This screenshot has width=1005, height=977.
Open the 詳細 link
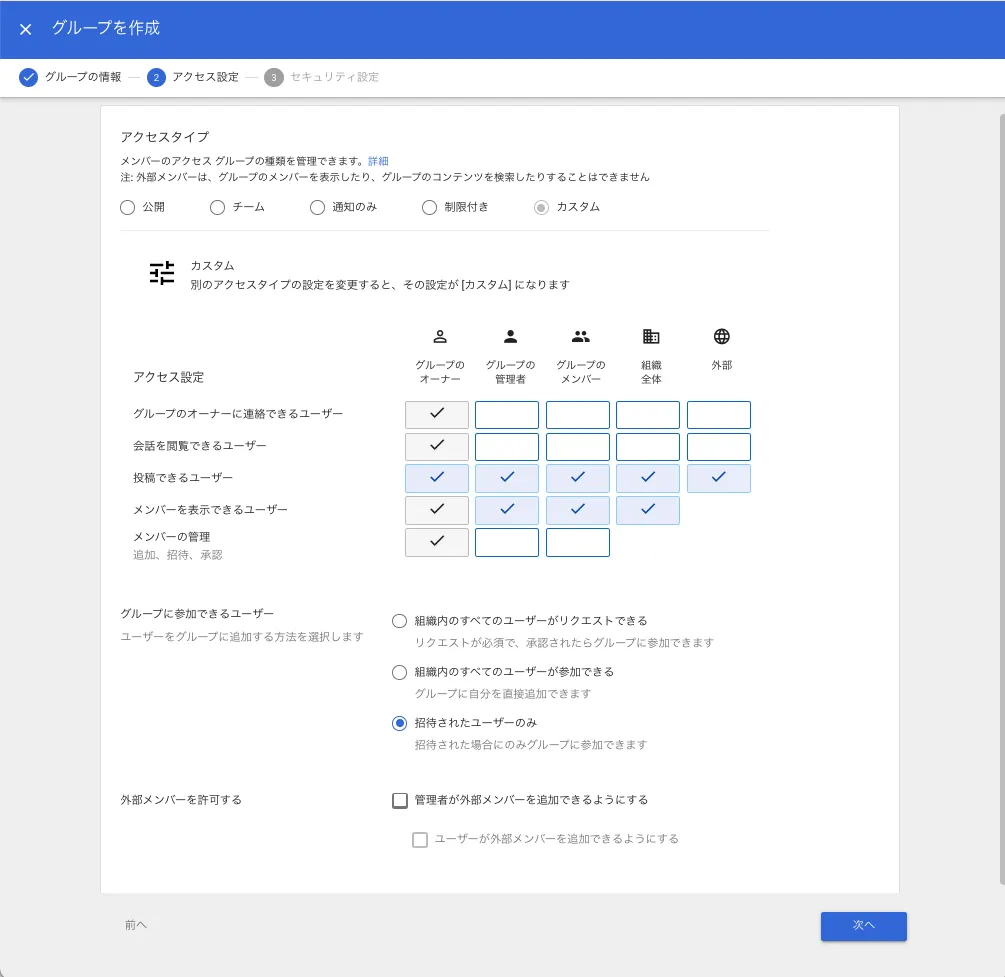pos(378,162)
